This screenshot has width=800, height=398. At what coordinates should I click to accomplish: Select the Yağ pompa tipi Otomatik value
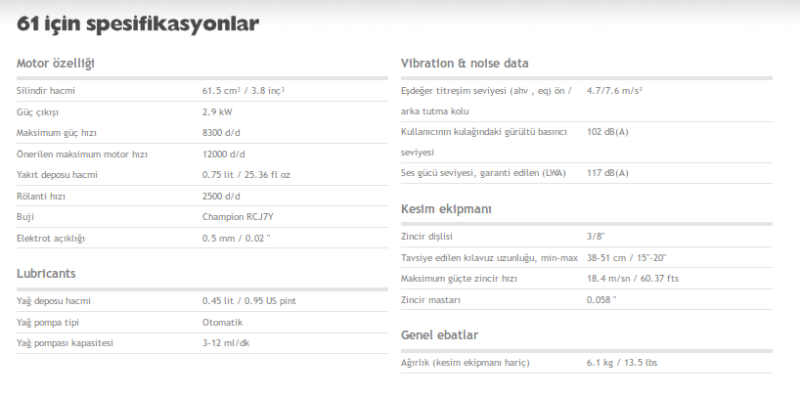222,322
